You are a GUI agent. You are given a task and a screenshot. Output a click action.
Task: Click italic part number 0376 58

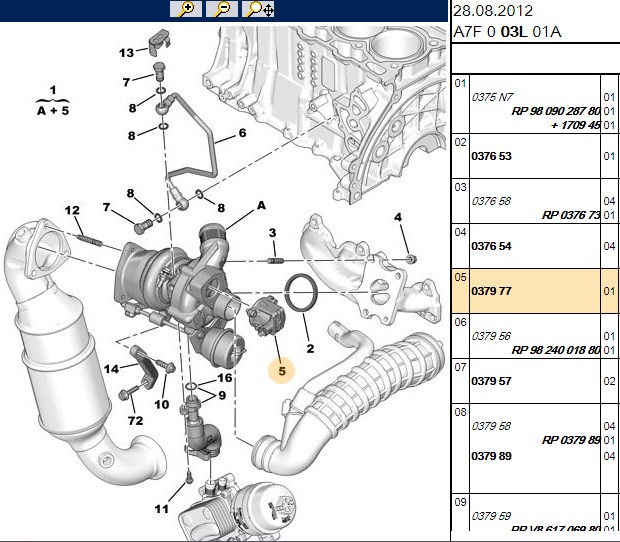tap(491, 201)
